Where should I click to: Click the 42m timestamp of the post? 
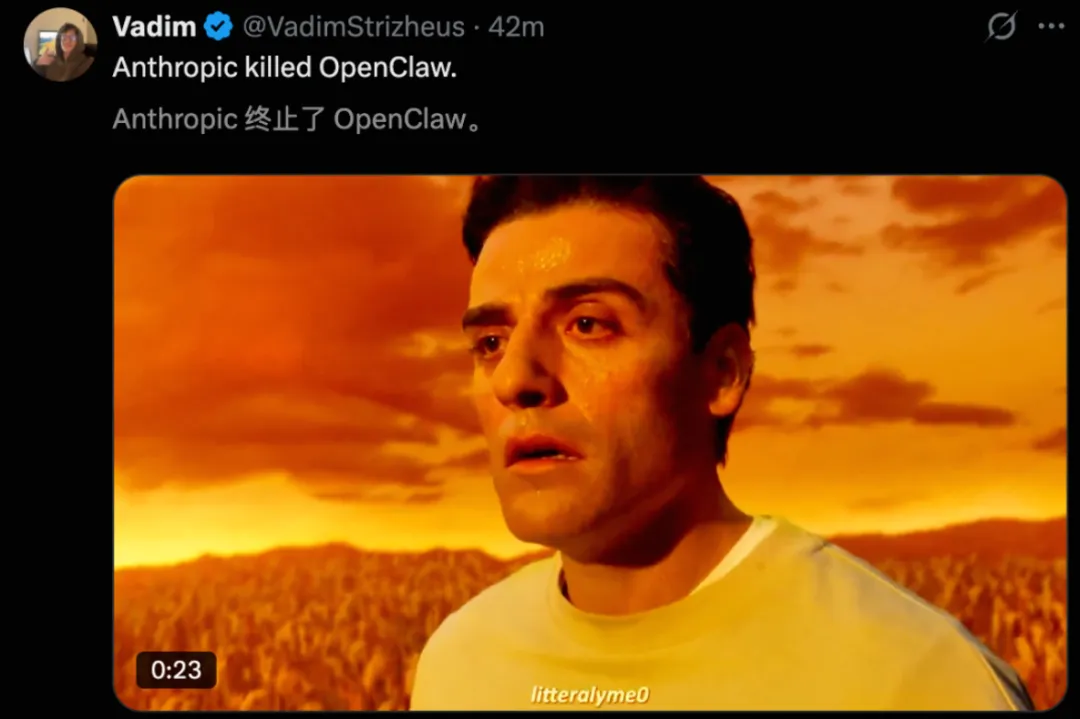pos(516,27)
